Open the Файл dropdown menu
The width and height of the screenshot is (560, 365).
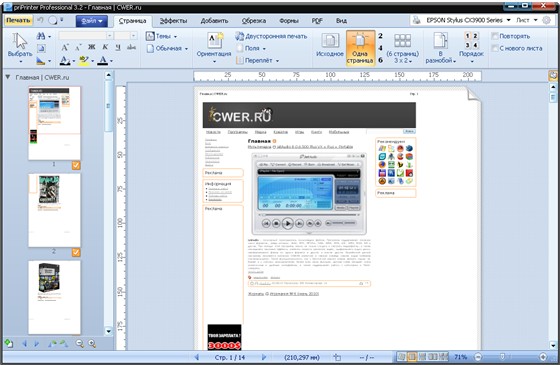(92, 21)
